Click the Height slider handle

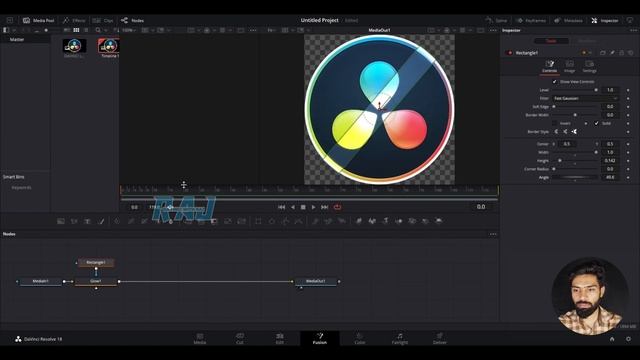pyautogui.click(x=560, y=161)
